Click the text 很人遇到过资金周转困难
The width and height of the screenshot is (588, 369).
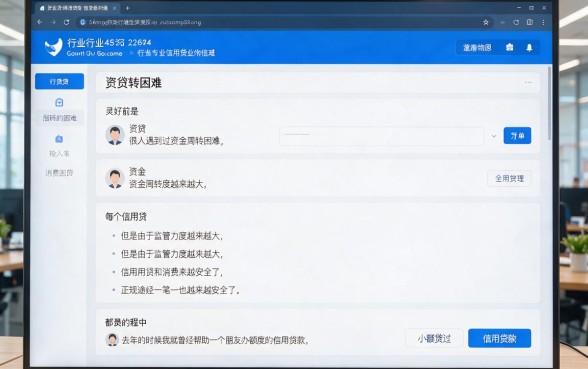click(176, 141)
